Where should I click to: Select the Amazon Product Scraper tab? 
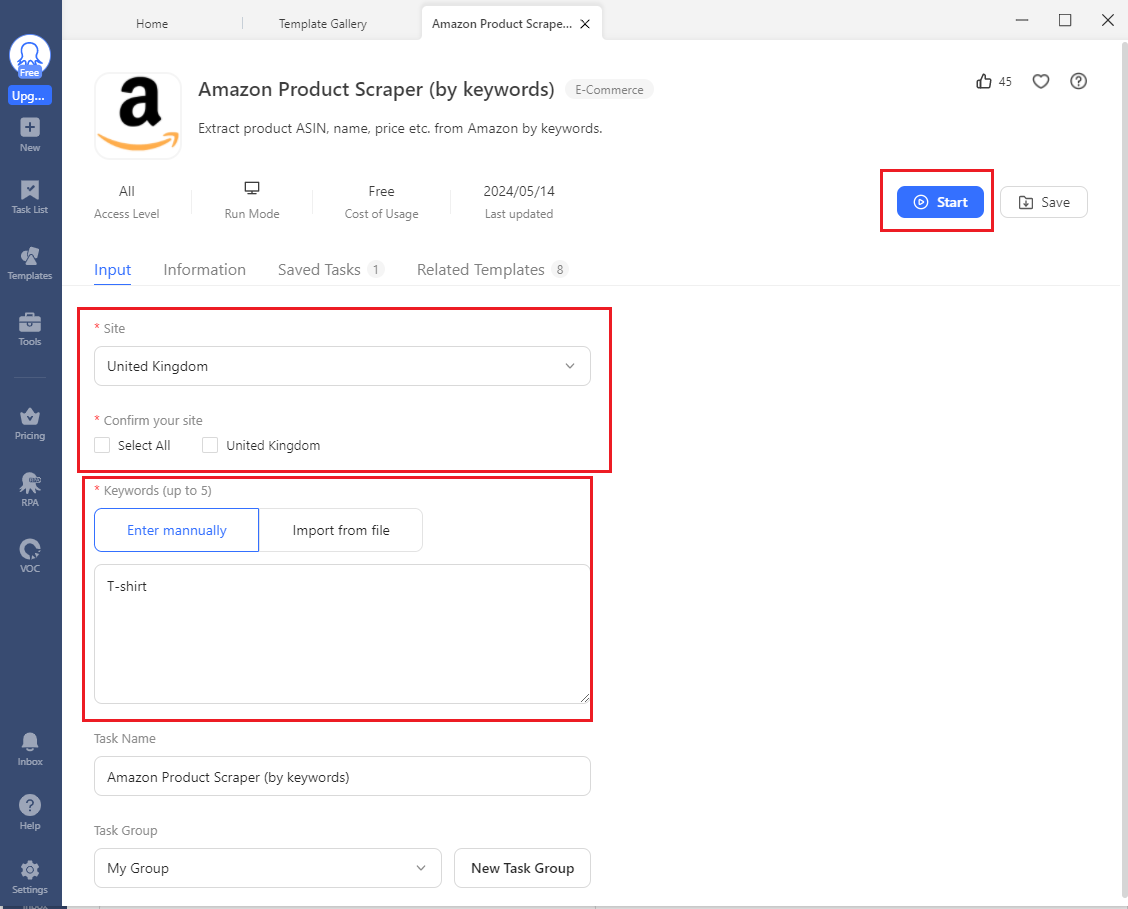pos(501,24)
